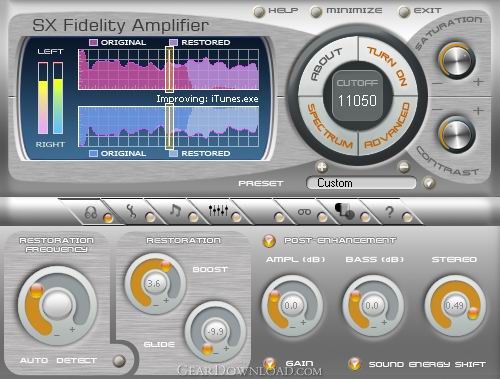500x379 pixels.
Task: Toggle Post-Enhancement on or off
Action: [269, 241]
